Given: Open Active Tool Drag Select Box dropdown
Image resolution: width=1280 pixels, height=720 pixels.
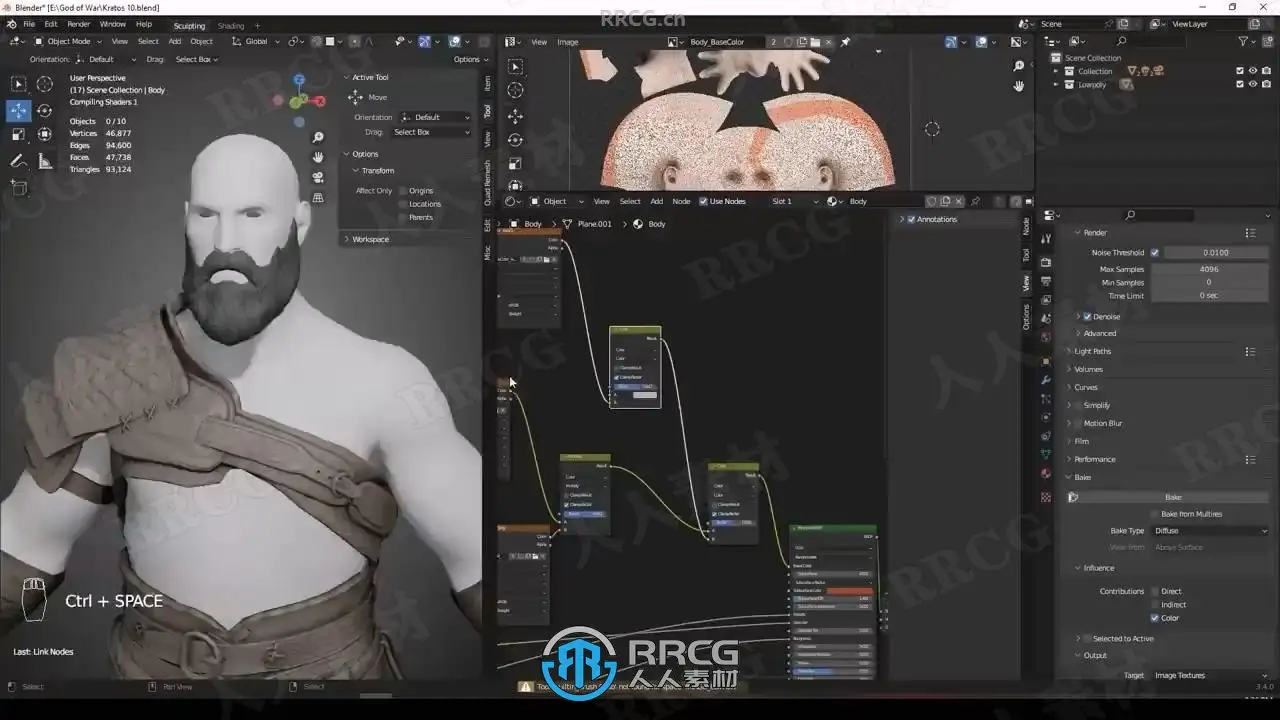Looking at the screenshot, I should point(431,132).
